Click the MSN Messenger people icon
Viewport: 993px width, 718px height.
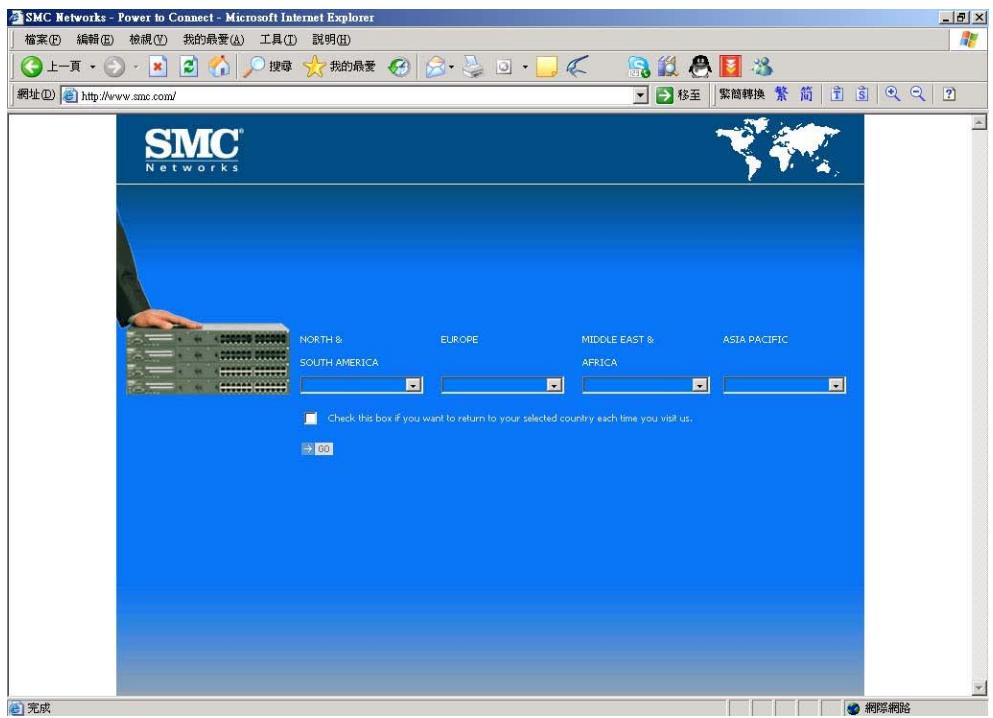762,66
